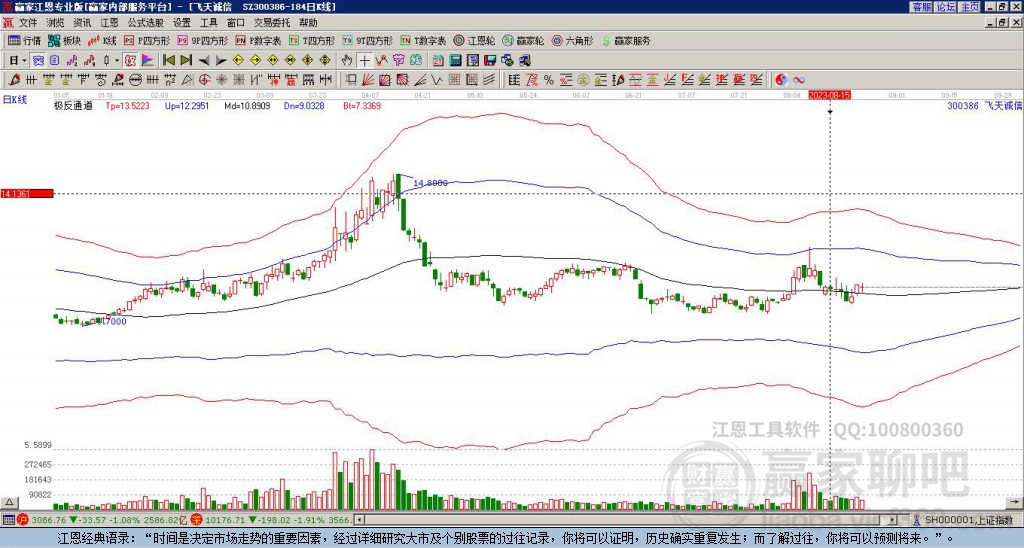Select the hand pan tool
The image size is (1024, 548).
(347, 61)
